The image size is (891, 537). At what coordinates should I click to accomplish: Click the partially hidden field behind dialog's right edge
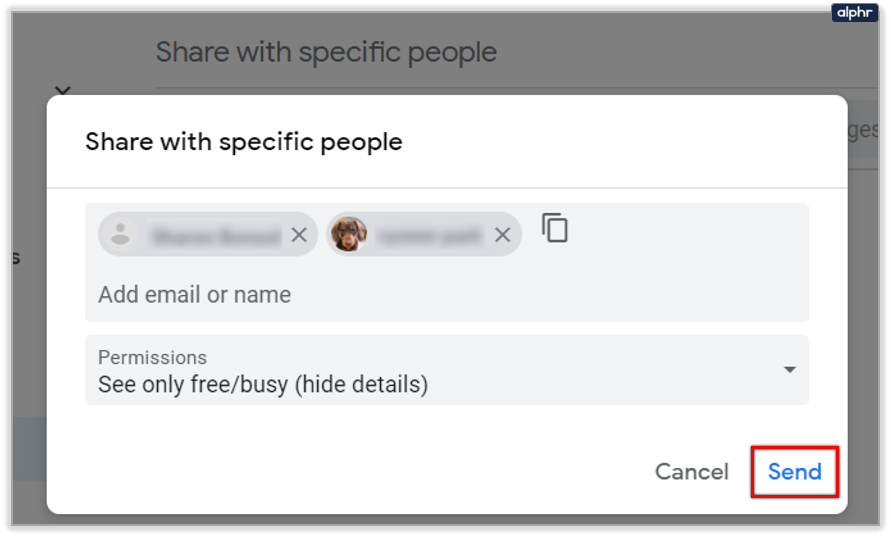click(862, 131)
